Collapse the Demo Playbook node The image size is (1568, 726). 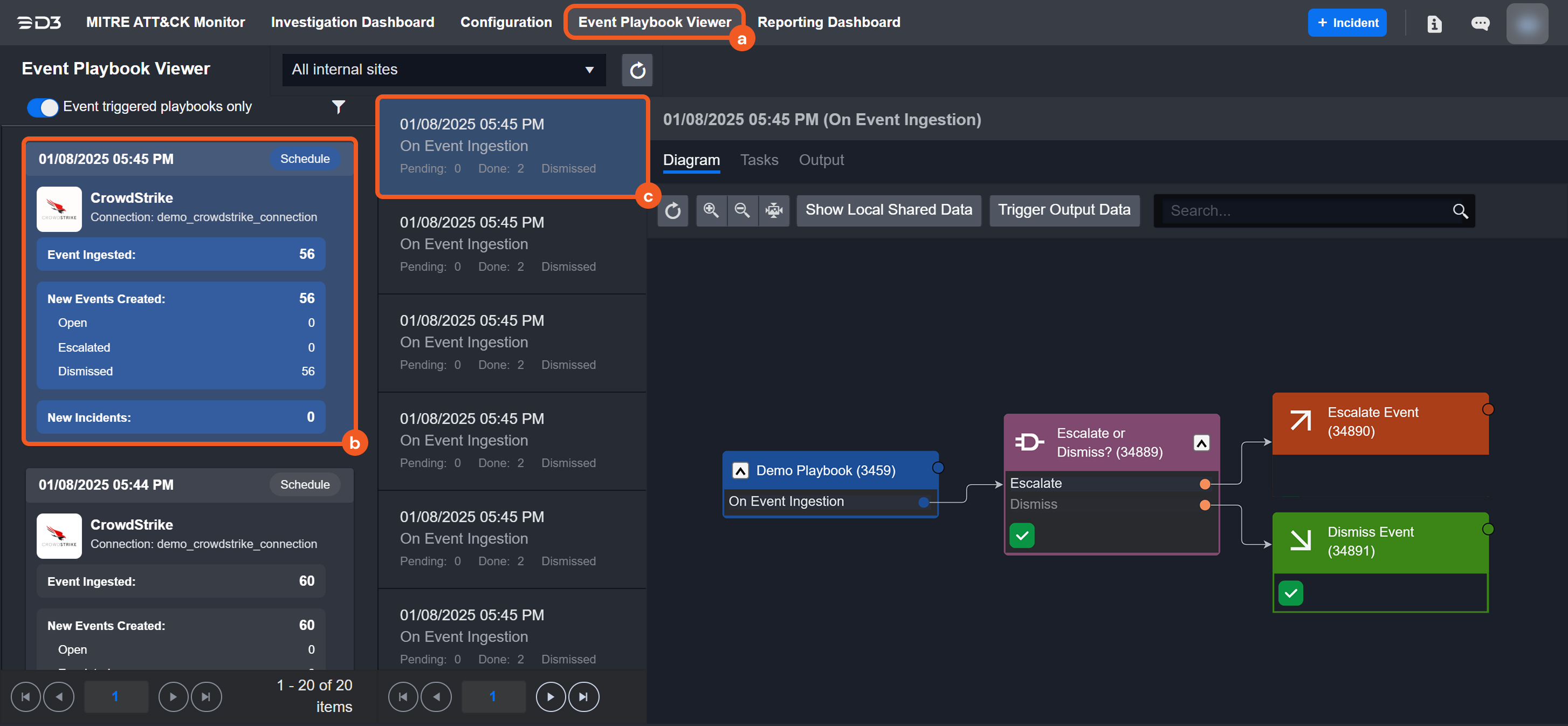pyautogui.click(x=740, y=470)
